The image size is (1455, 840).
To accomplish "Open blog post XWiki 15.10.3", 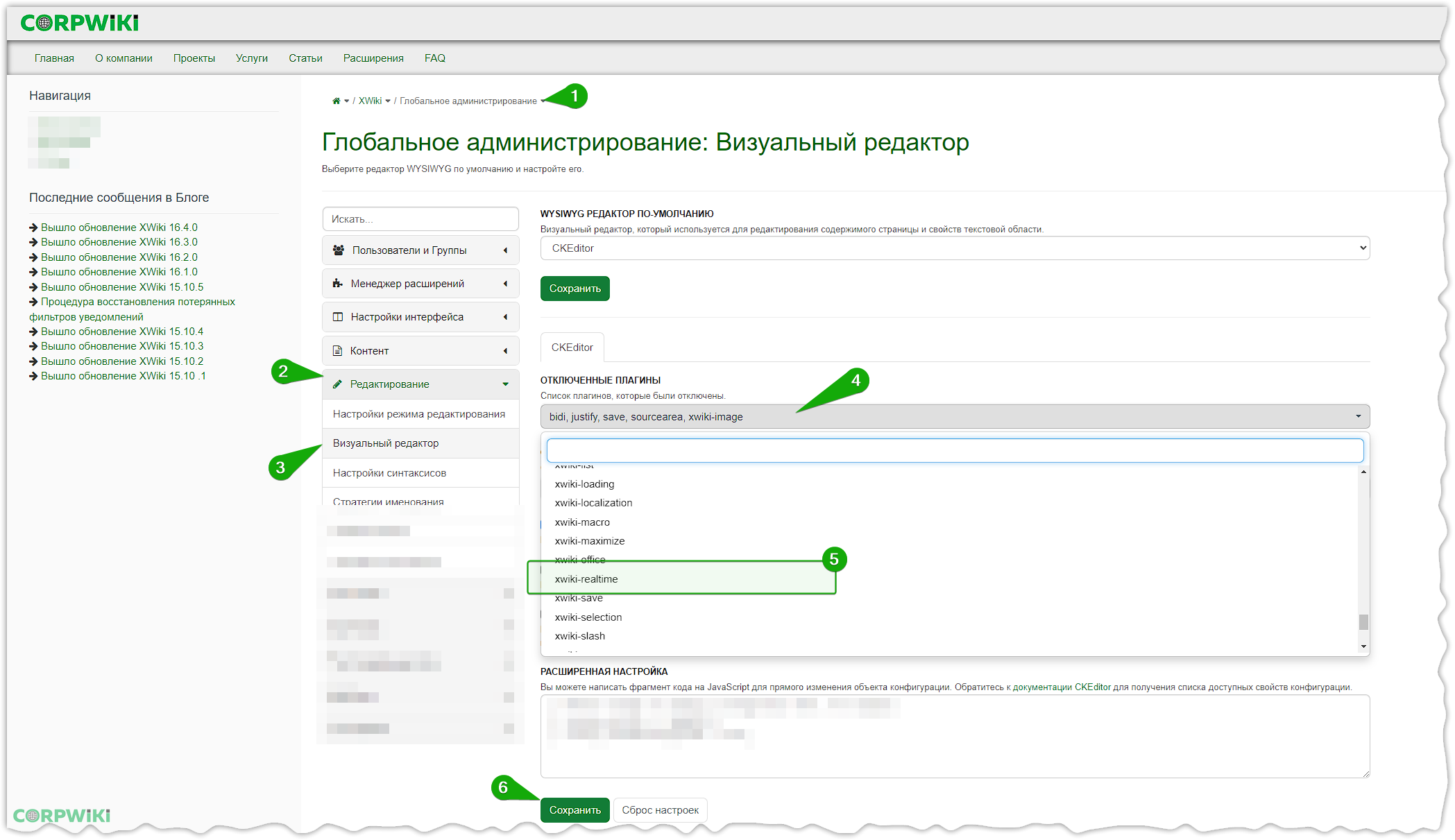I will pyautogui.click(x=122, y=346).
